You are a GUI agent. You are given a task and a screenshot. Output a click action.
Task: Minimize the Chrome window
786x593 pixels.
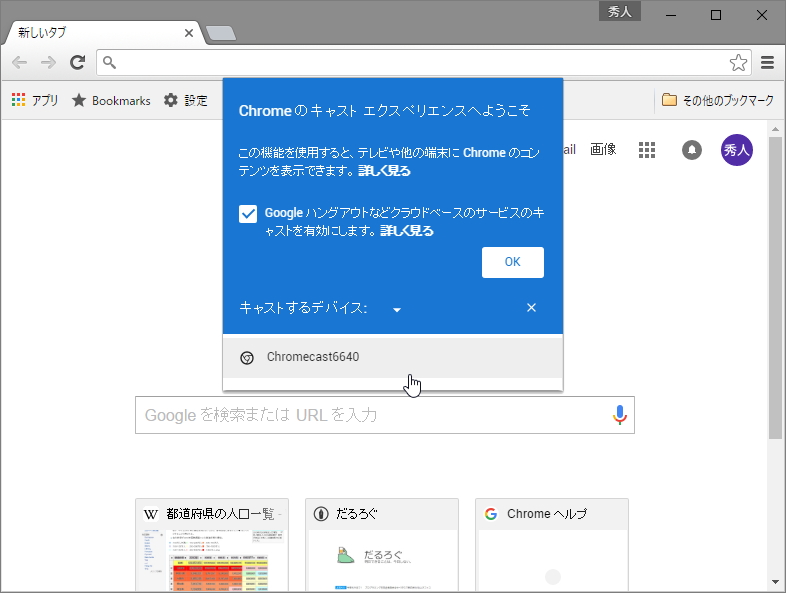[x=671, y=15]
